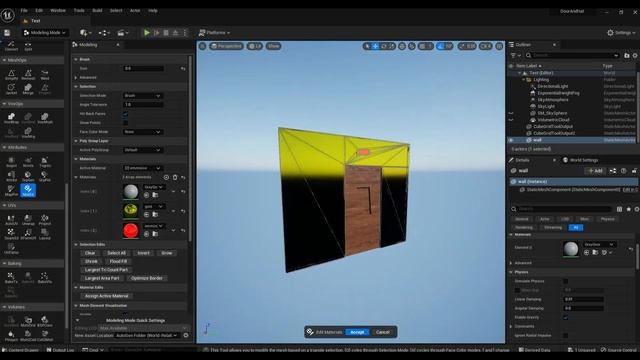This screenshot has height=360, width=640.
Task: Select the Weld tool
Action: [45, 75]
